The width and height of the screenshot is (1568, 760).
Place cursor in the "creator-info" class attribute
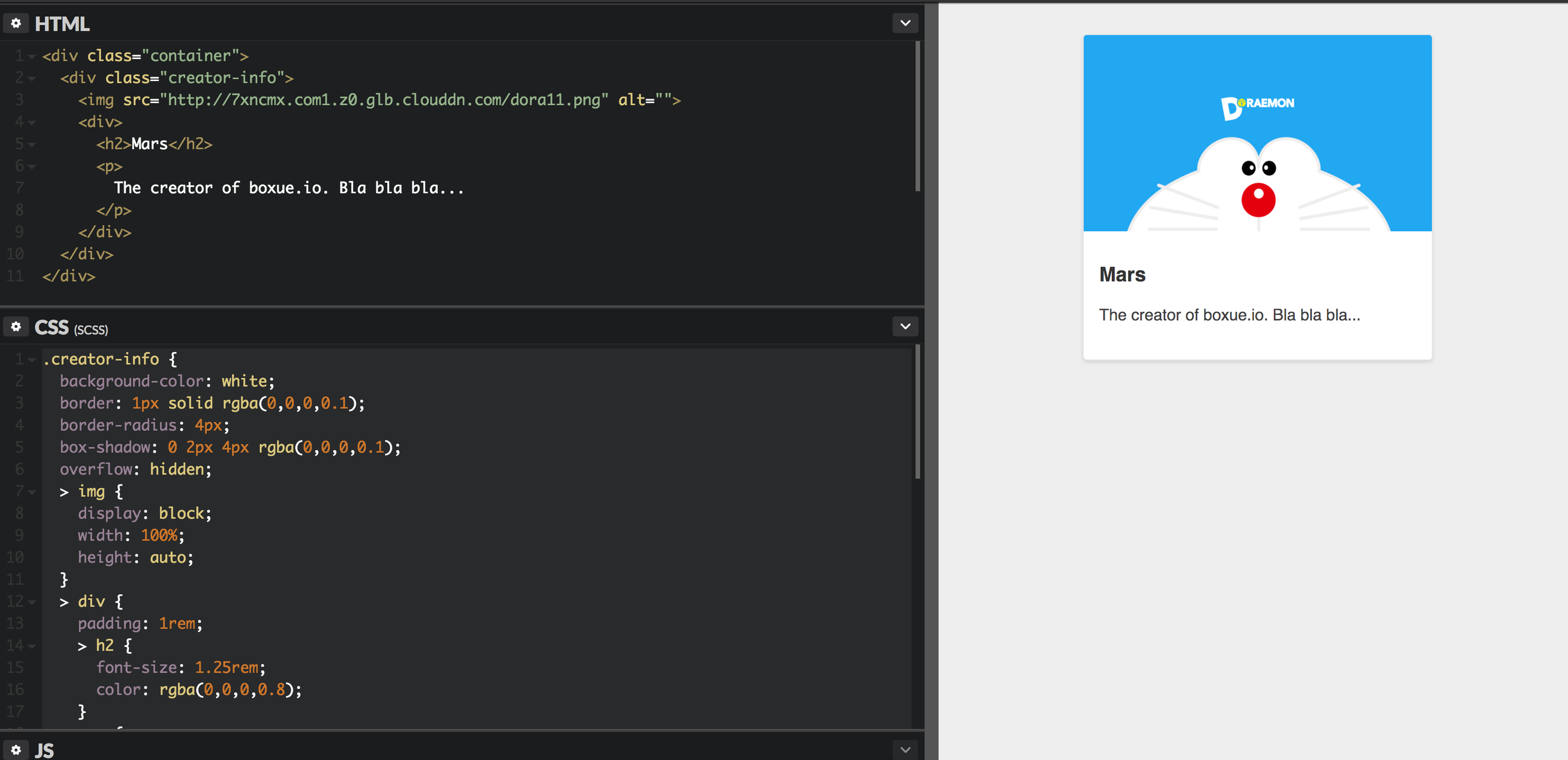[x=221, y=78]
